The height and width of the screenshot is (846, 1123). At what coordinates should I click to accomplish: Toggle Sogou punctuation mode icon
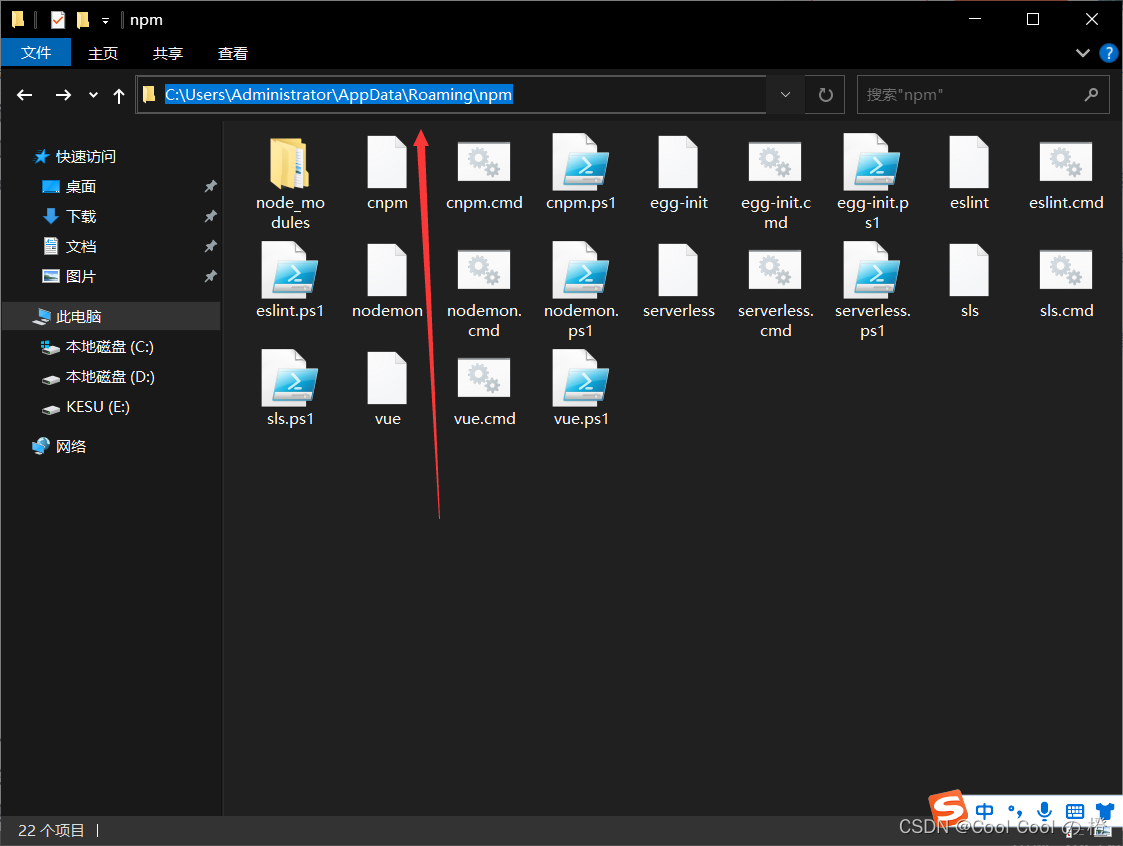point(1014,811)
